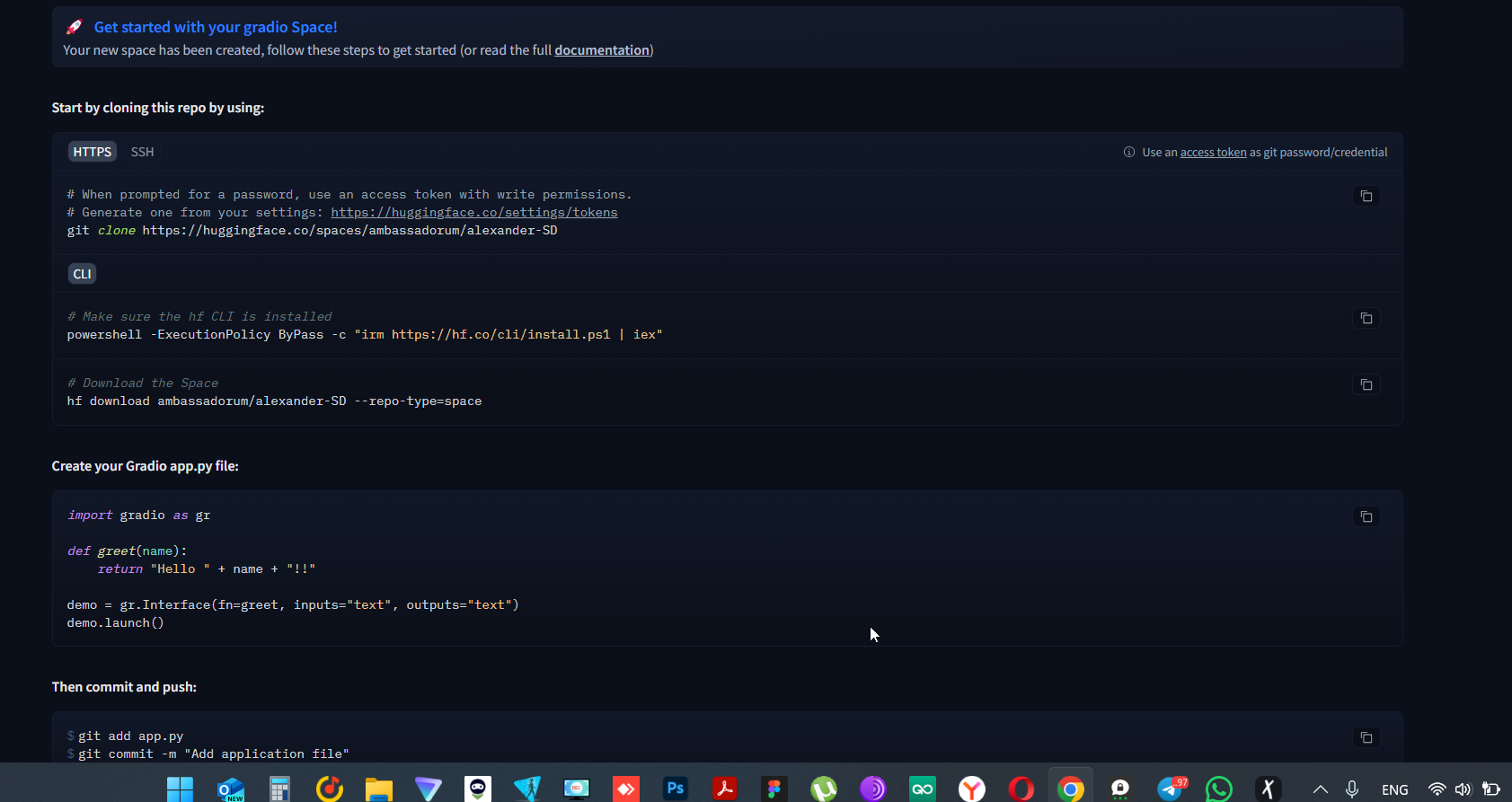Click the gr.Interface demo assignment line
The width and height of the screenshot is (1512, 802).
click(x=293, y=605)
